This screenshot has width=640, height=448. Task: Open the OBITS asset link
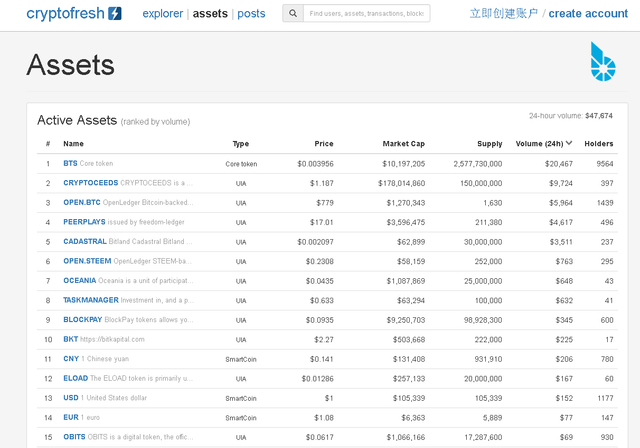coord(74,437)
